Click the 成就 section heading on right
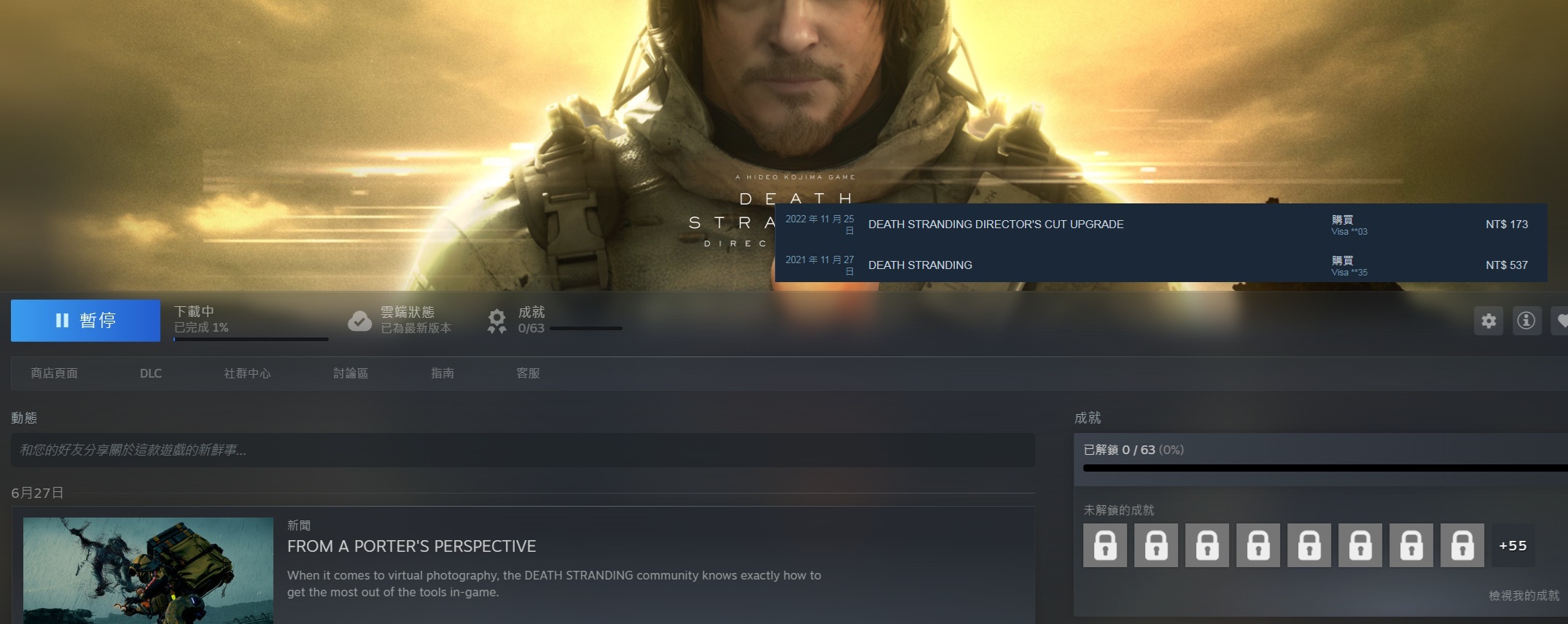This screenshot has width=1568, height=624. point(1088,418)
